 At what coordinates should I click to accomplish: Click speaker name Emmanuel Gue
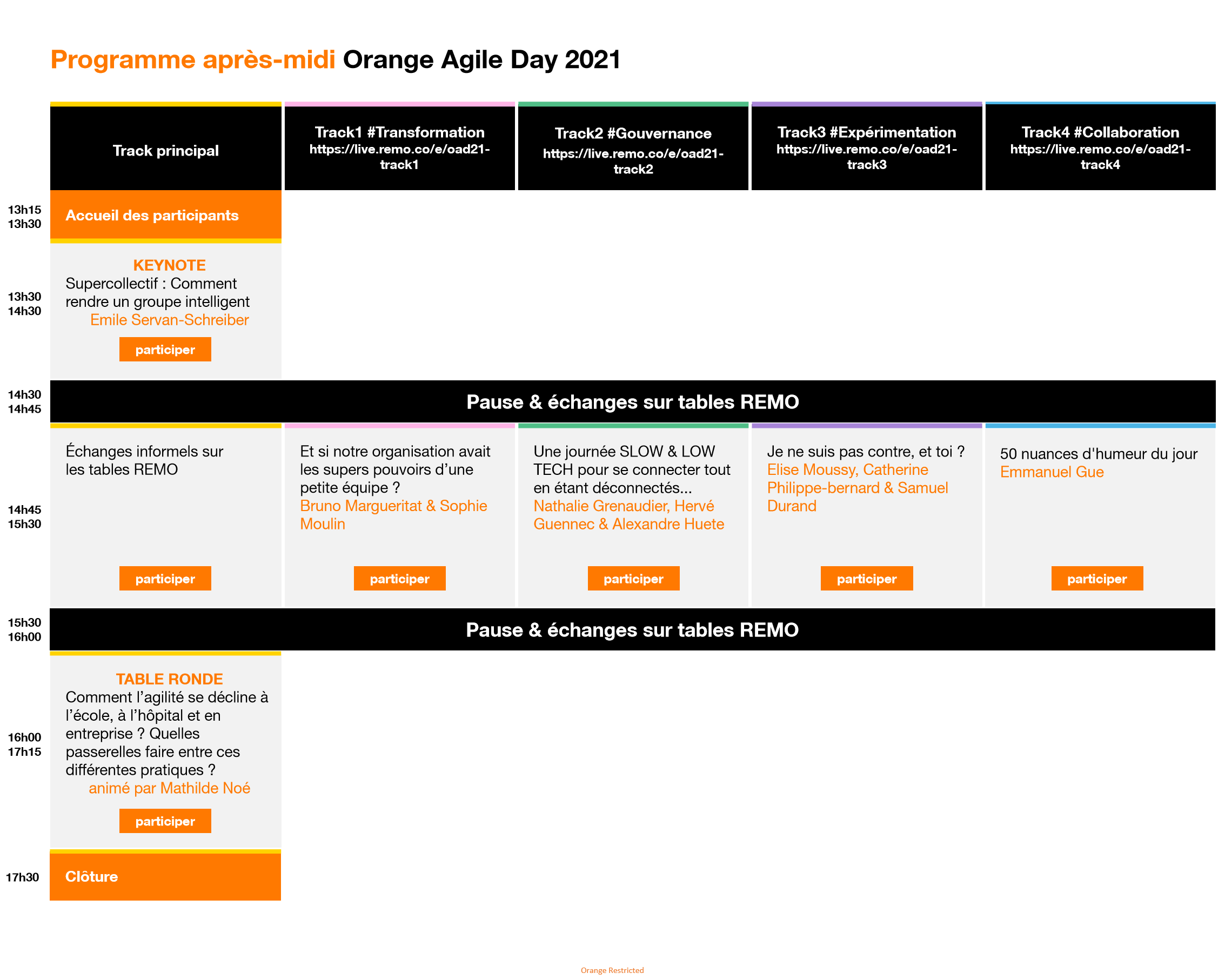pyautogui.click(x=1052, y=472)
